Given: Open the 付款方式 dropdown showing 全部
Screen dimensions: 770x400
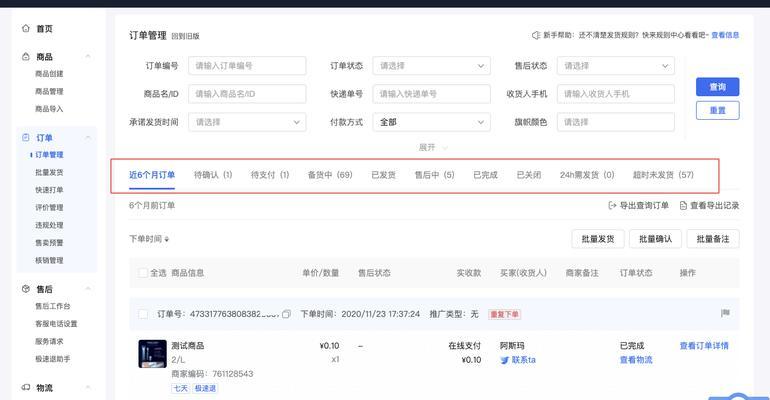Looking at the screenshot, I should 431,122.
